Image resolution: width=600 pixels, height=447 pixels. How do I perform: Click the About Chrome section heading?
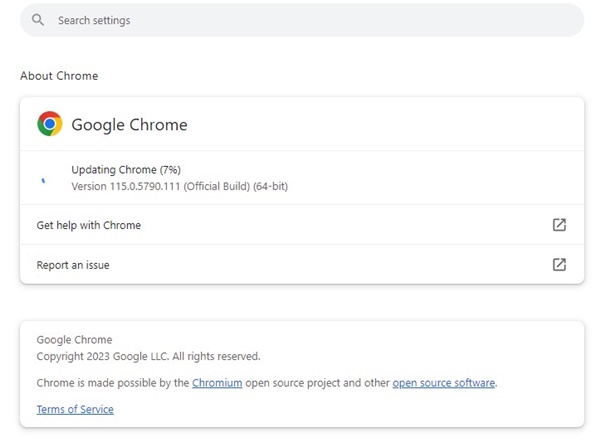pyautogui.click(x=59, y=76)
